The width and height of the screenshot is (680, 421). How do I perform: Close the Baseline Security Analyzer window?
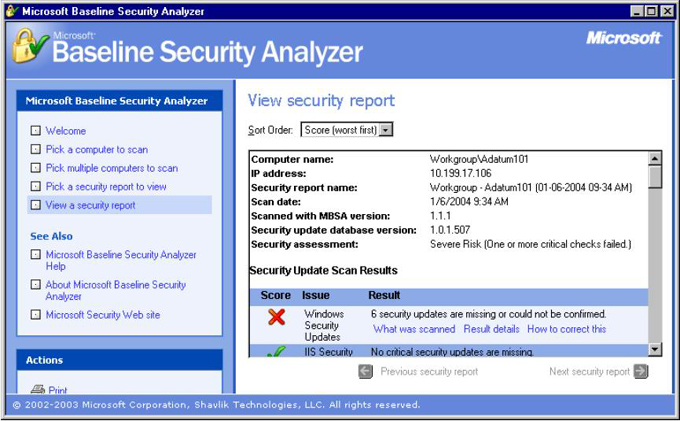click(x=667, y=11)
